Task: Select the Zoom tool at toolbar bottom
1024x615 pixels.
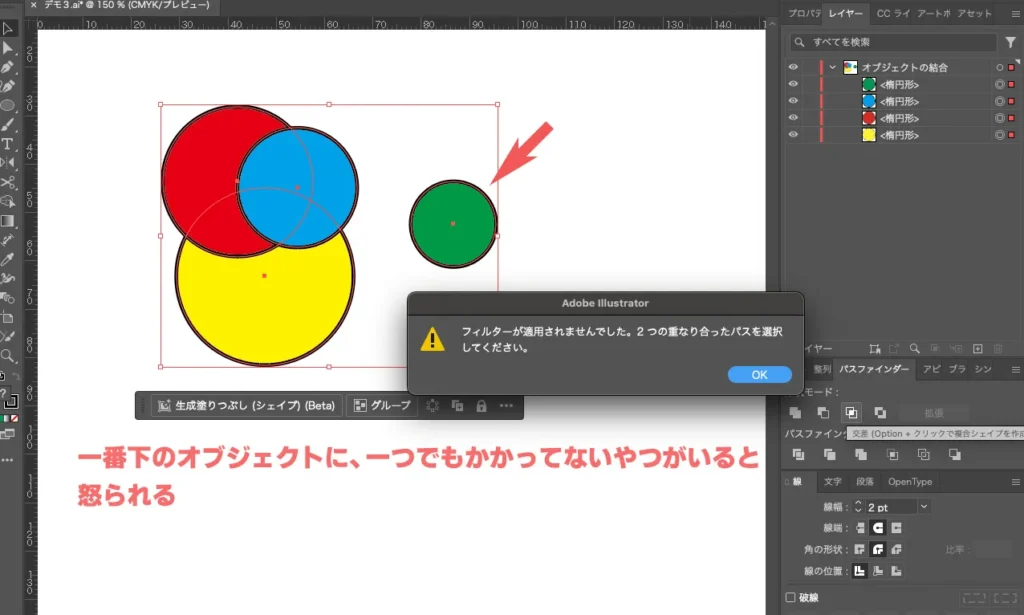Action: [11, 354]
